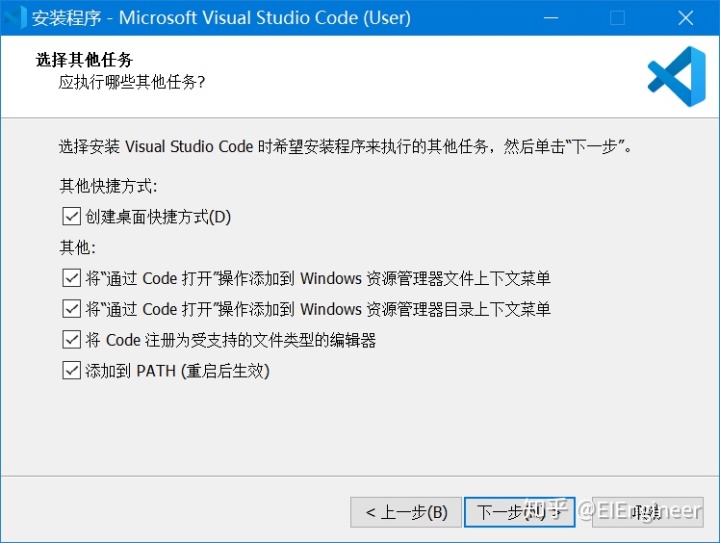
Task: Cancel the setup with the 取消 button
Action: point(647,512)
